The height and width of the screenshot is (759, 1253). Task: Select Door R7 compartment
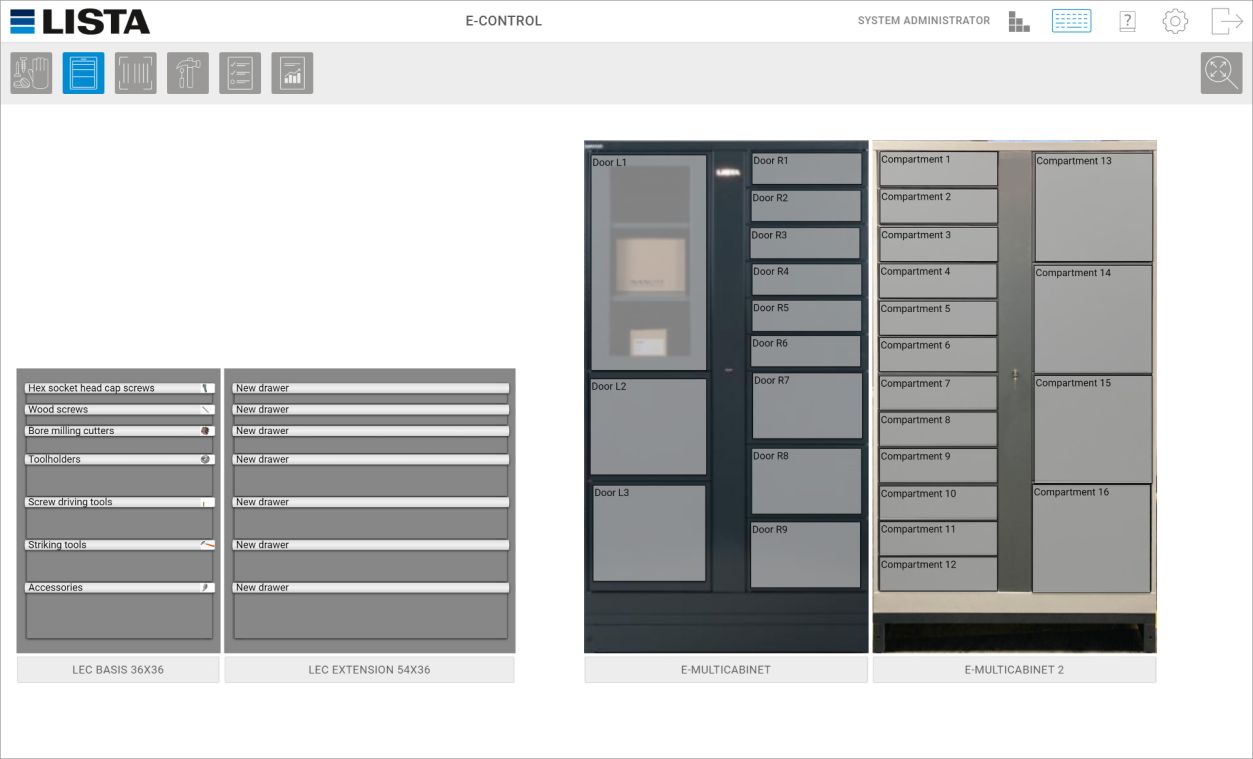point(806,406)
